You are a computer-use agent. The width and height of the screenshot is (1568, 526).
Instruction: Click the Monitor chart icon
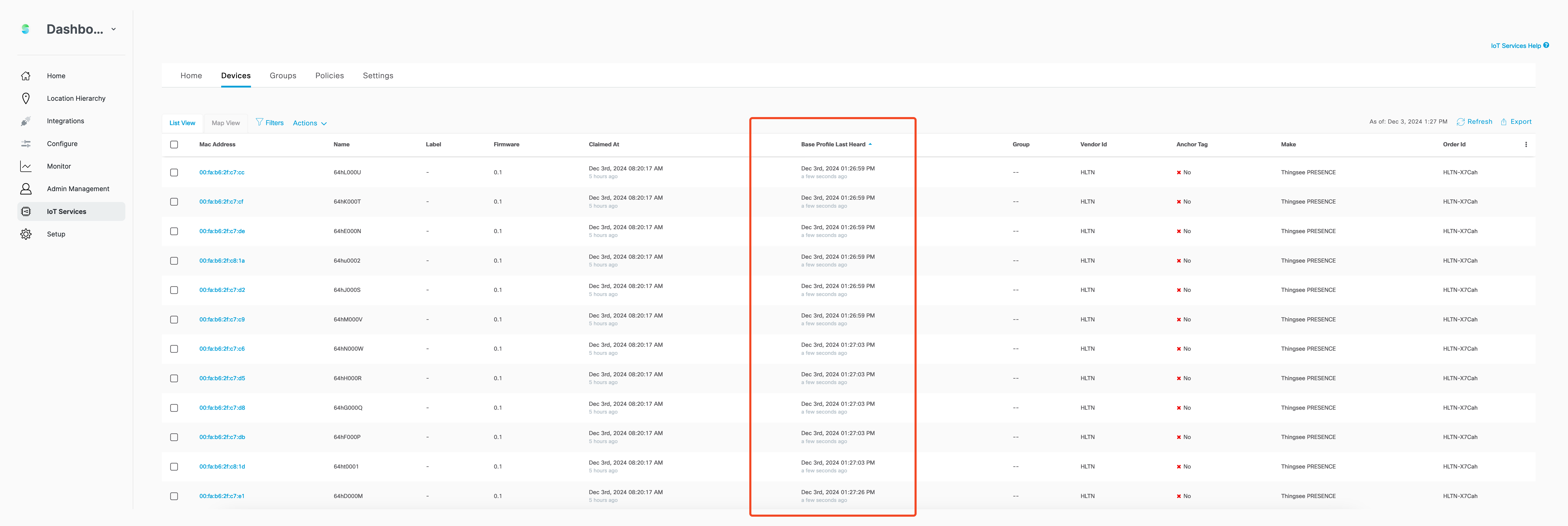click(x=26, y=166)
